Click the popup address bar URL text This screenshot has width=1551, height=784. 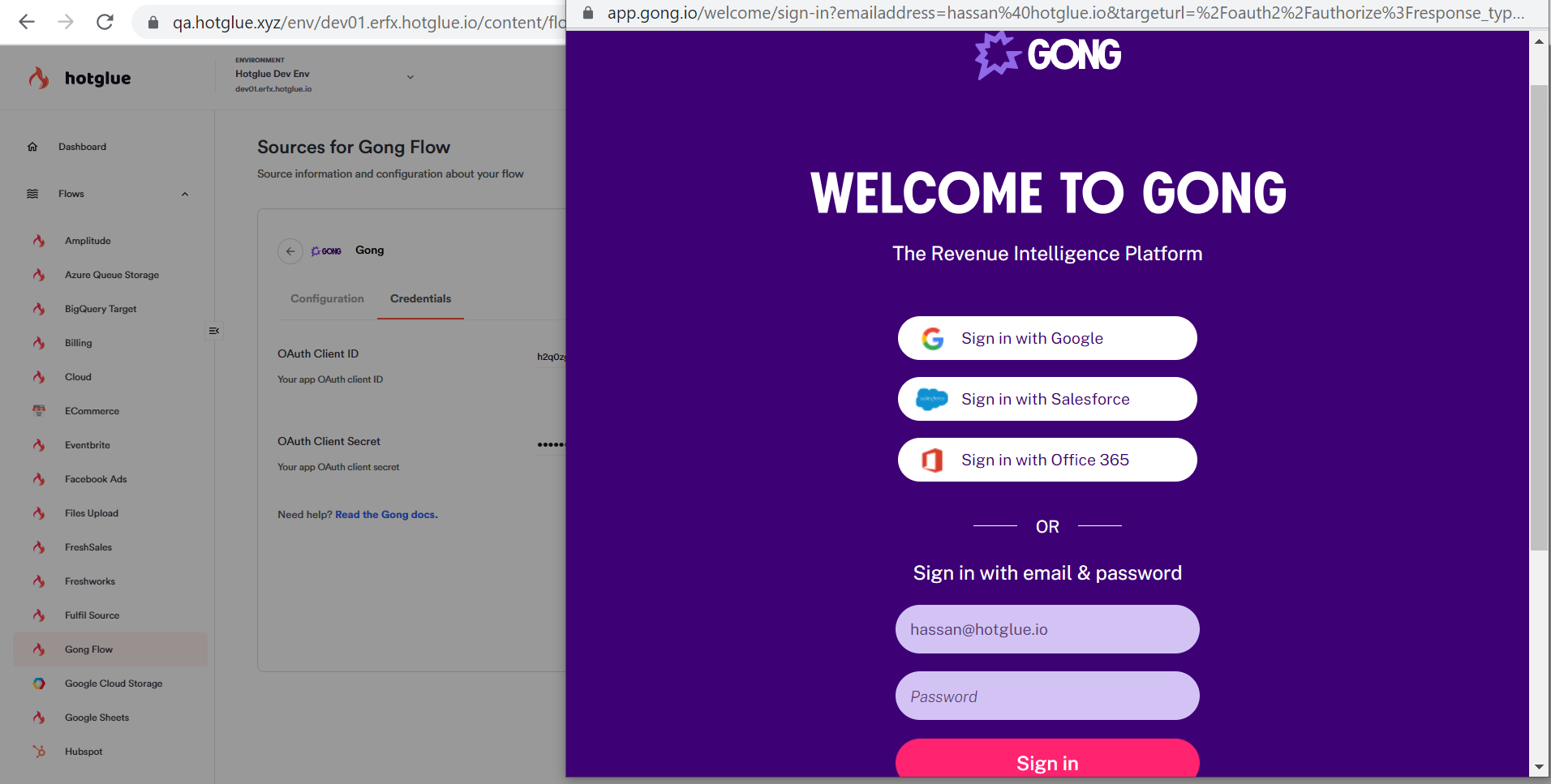tap(1065, 13)
